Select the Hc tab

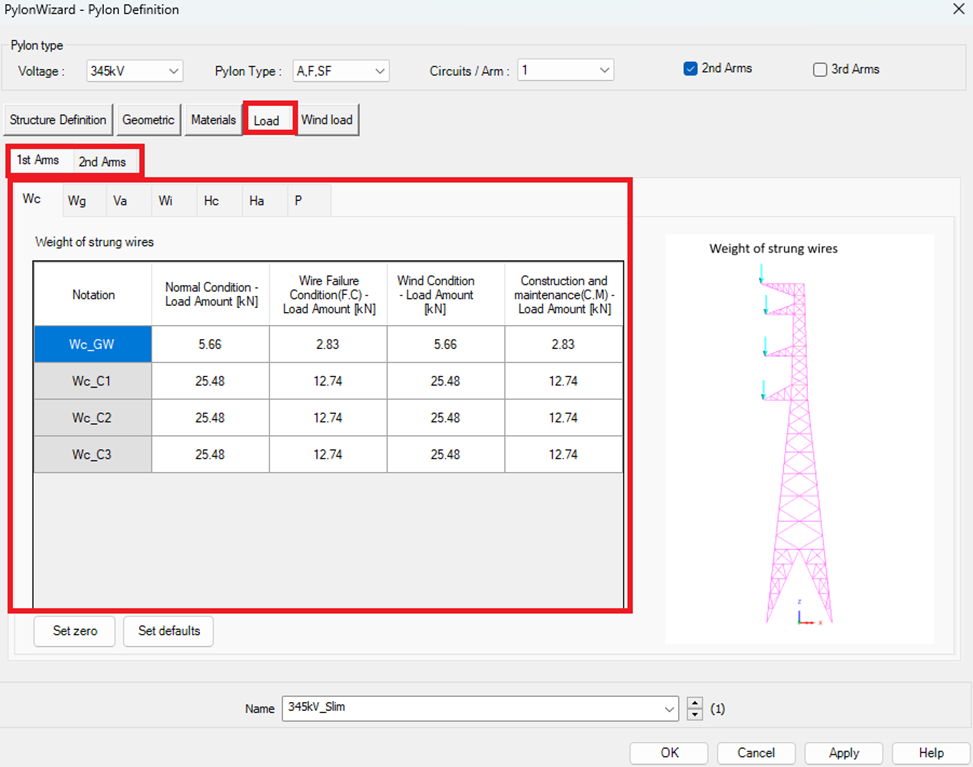(212, 200)
